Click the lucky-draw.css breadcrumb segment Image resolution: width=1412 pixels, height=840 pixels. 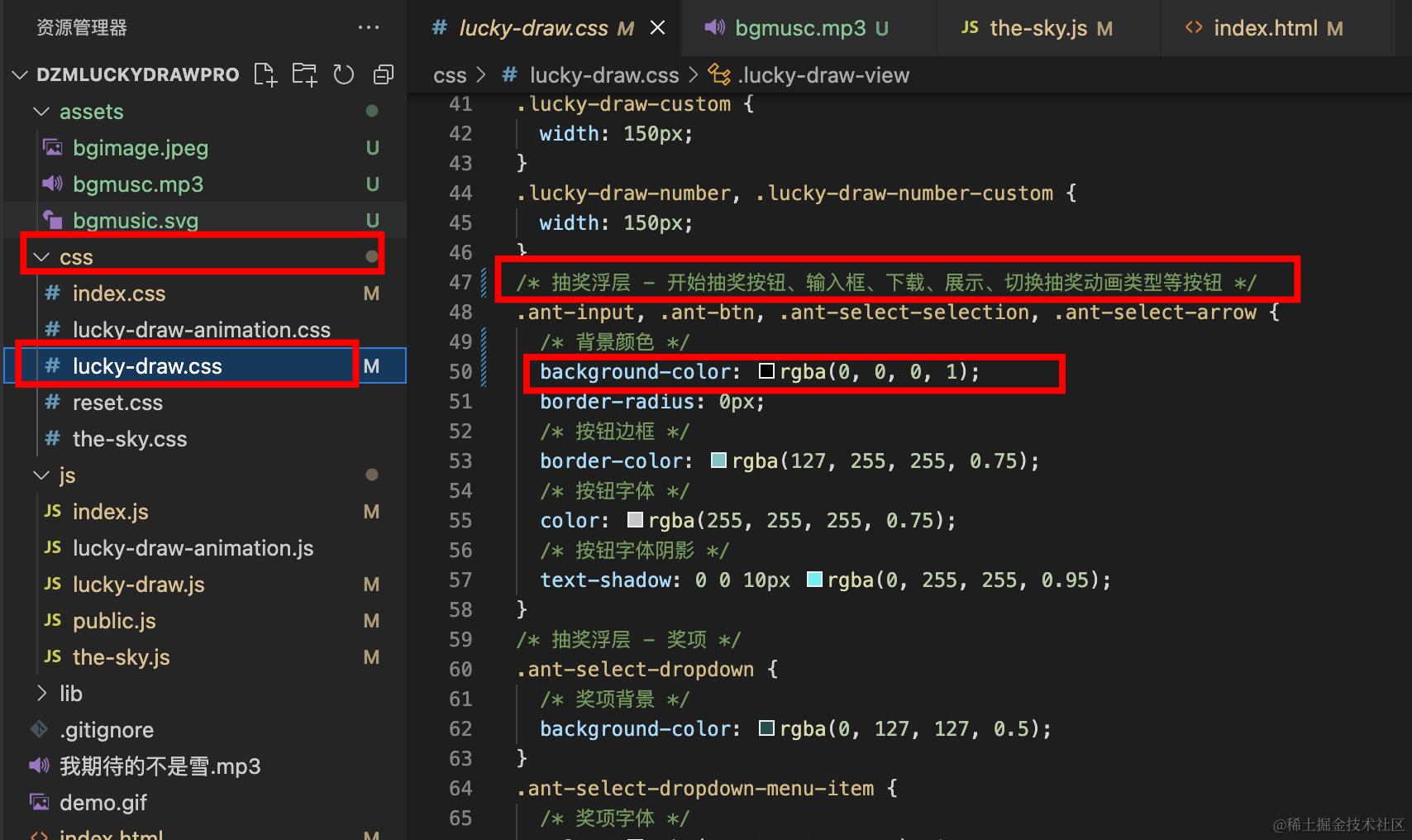click(604, 75)
